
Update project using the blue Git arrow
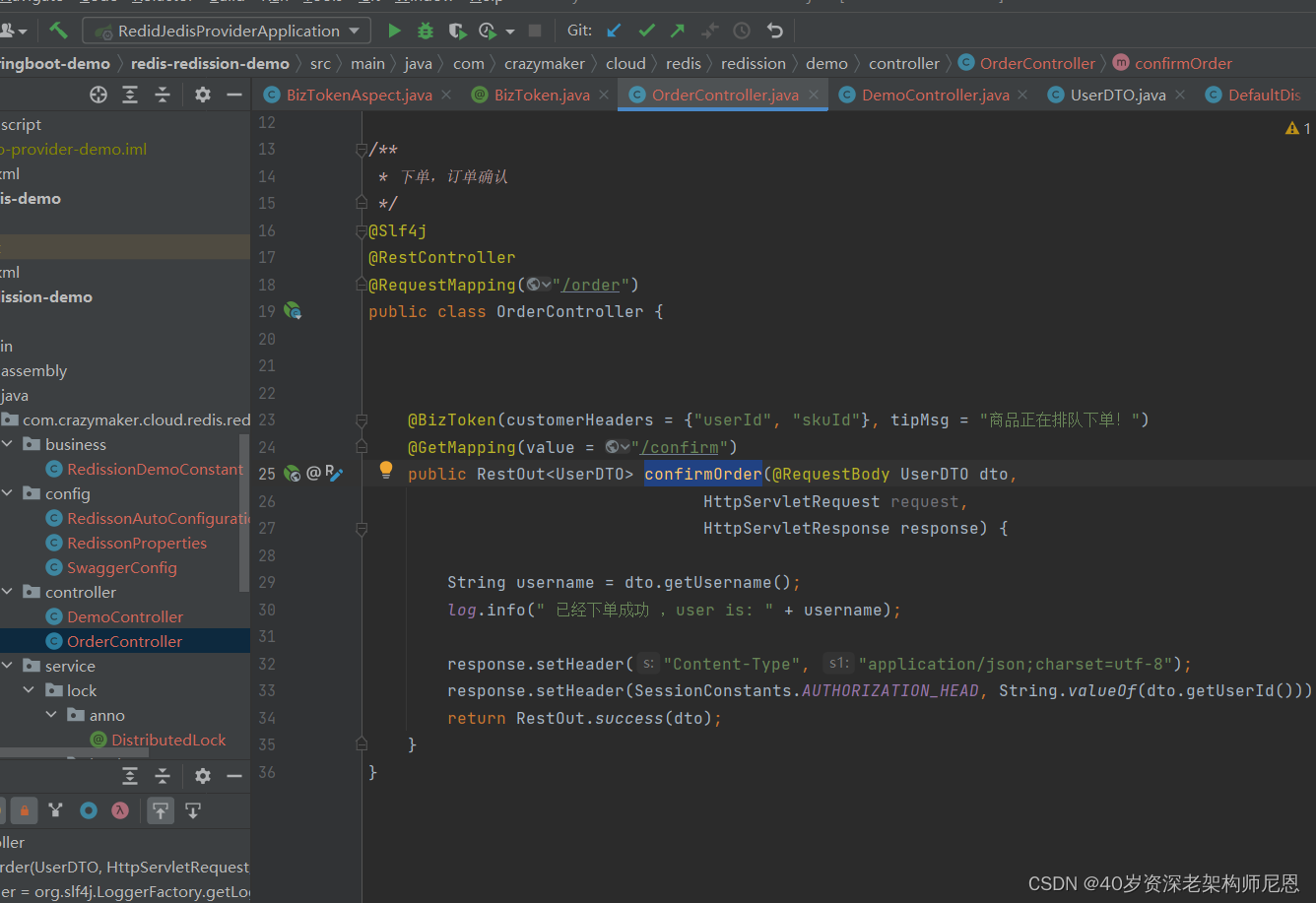tap(614, 31)
